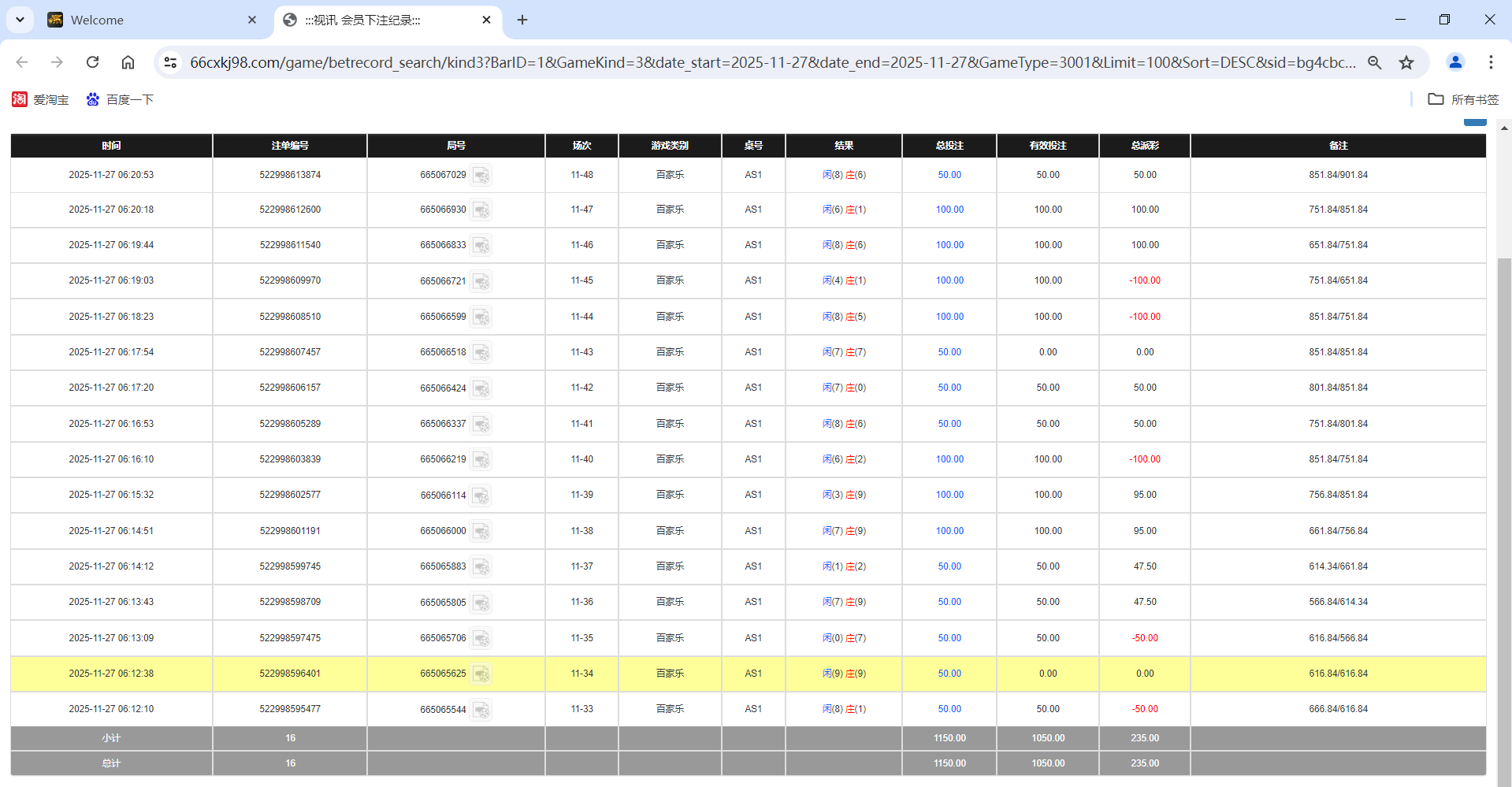1512x787 pixels.
Task: Click the zoom magnifier icon in address bar
Action: pyautogui.click(x=1375, y=62)
